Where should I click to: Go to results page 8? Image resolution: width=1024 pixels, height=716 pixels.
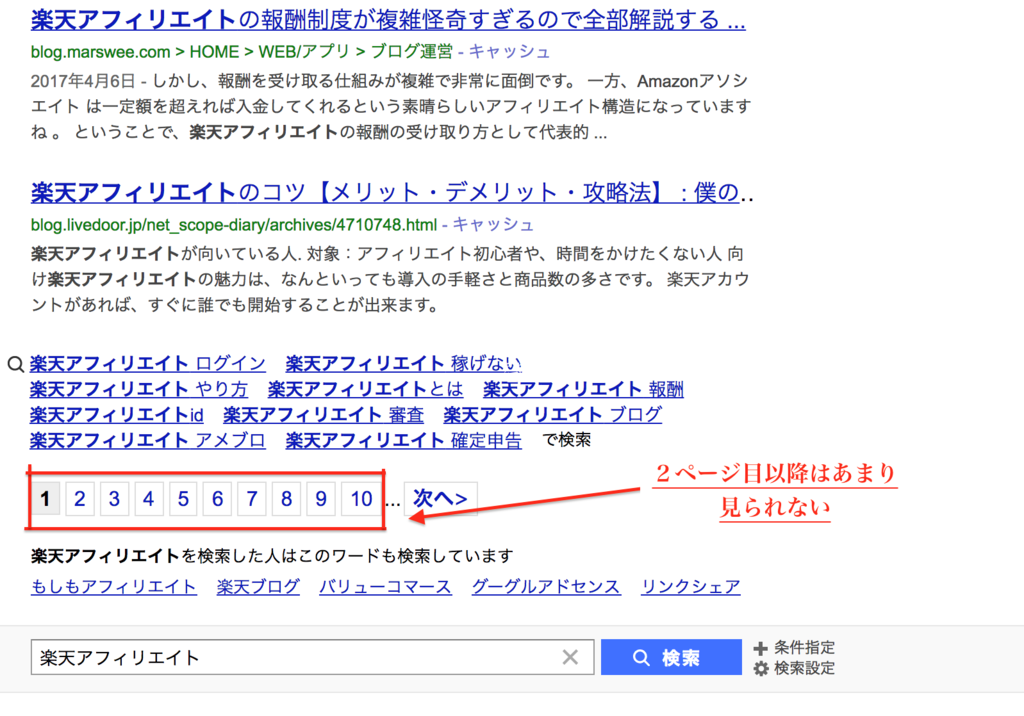(x=287, y=499)
